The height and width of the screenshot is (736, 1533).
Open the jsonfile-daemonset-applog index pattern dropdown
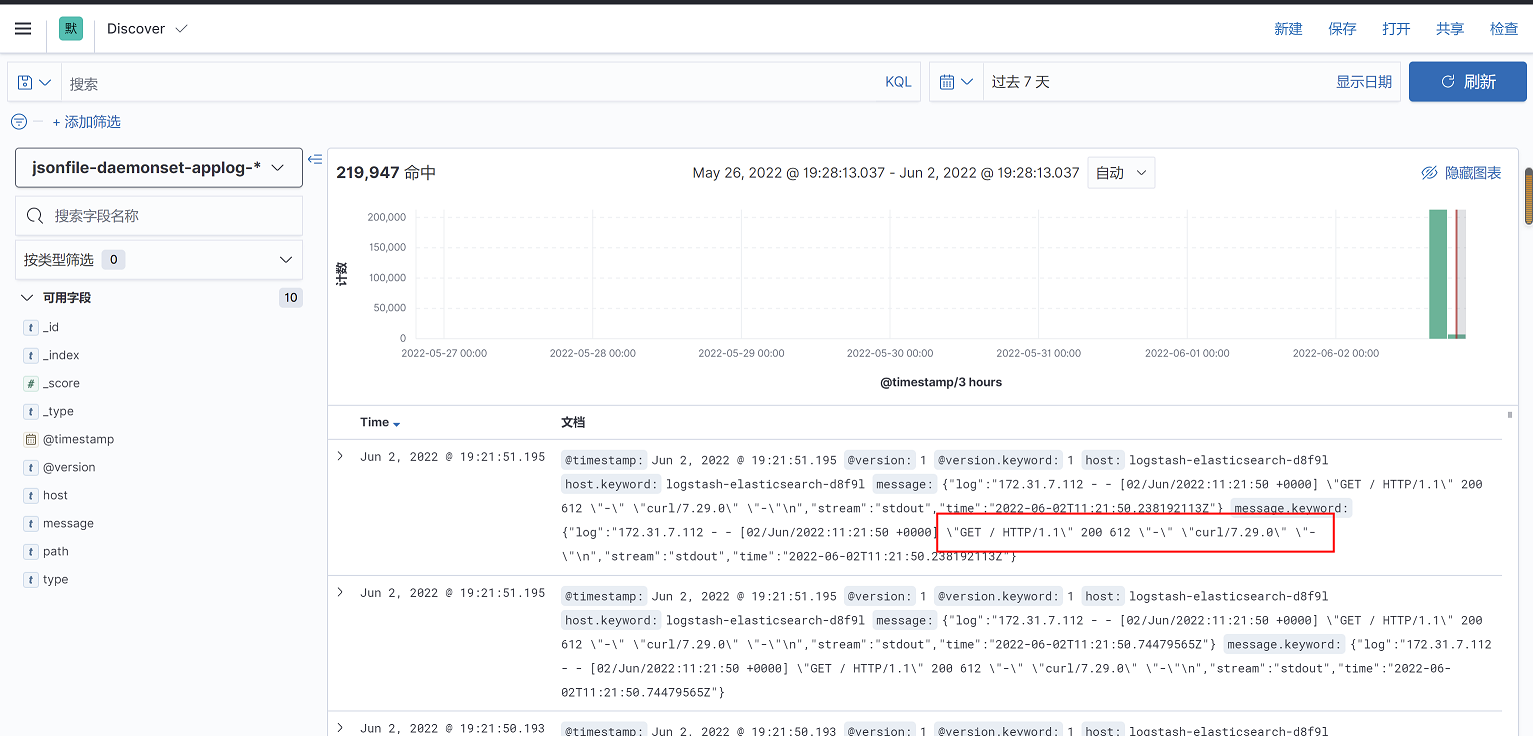tap(159, 168)
